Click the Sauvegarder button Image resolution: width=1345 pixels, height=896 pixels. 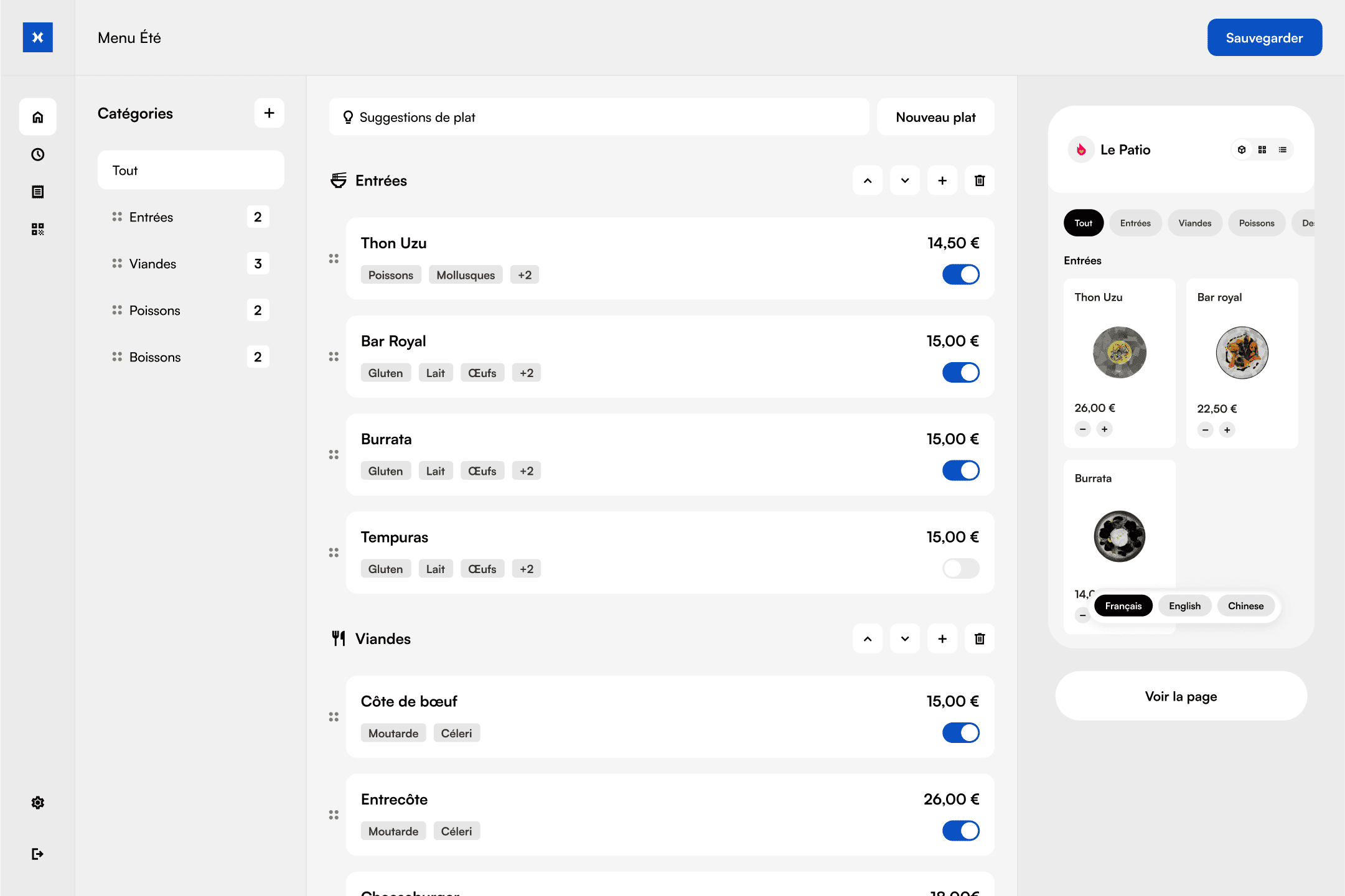pos(1264,37)
